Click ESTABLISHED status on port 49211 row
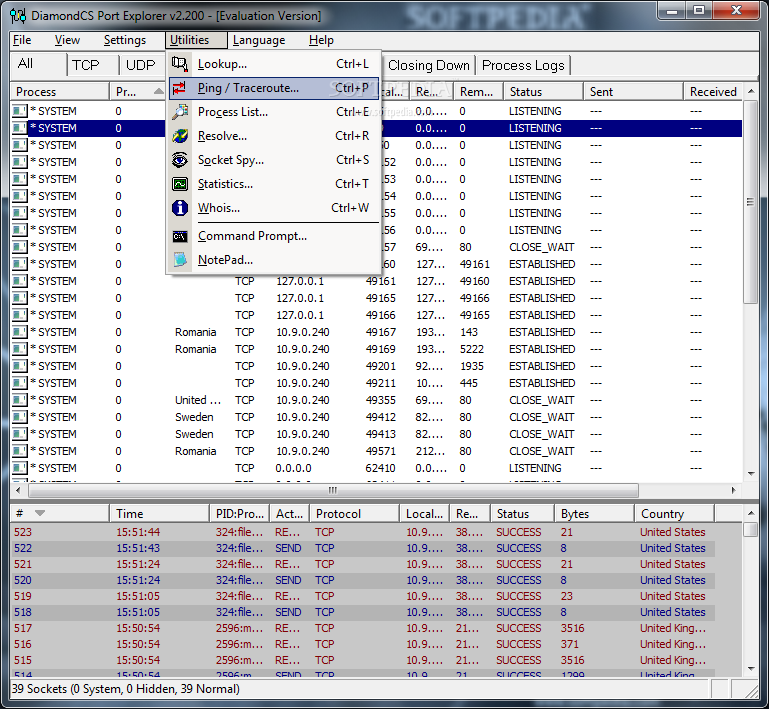 coord(542,383)
